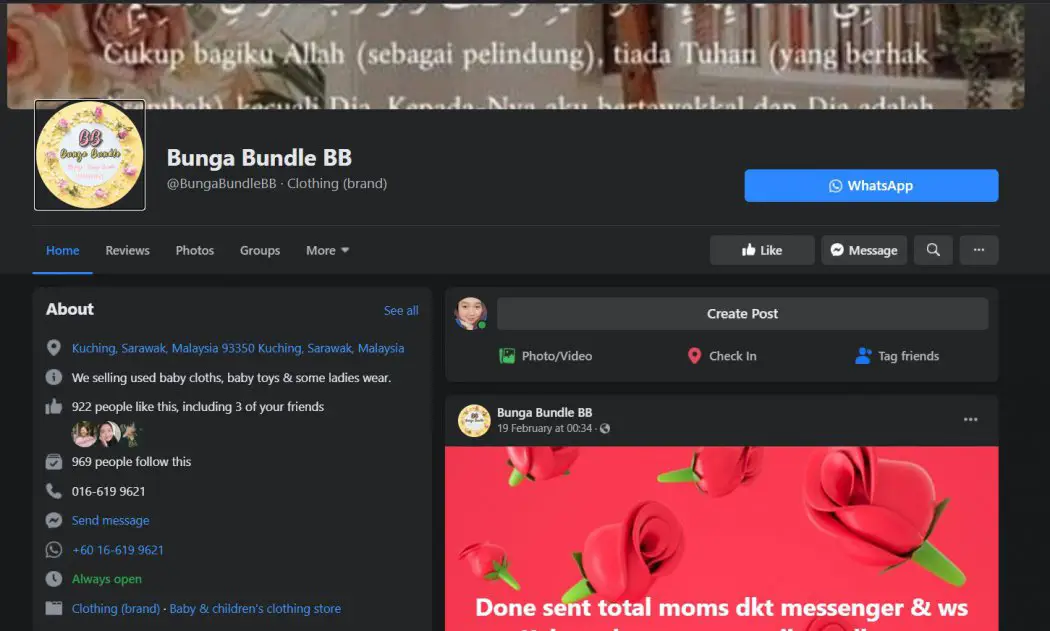The height and width of the screenshot is (631, 1050).
Task: Click the category icon beside Clothing (brand)
Action: [x=54, y=608]
